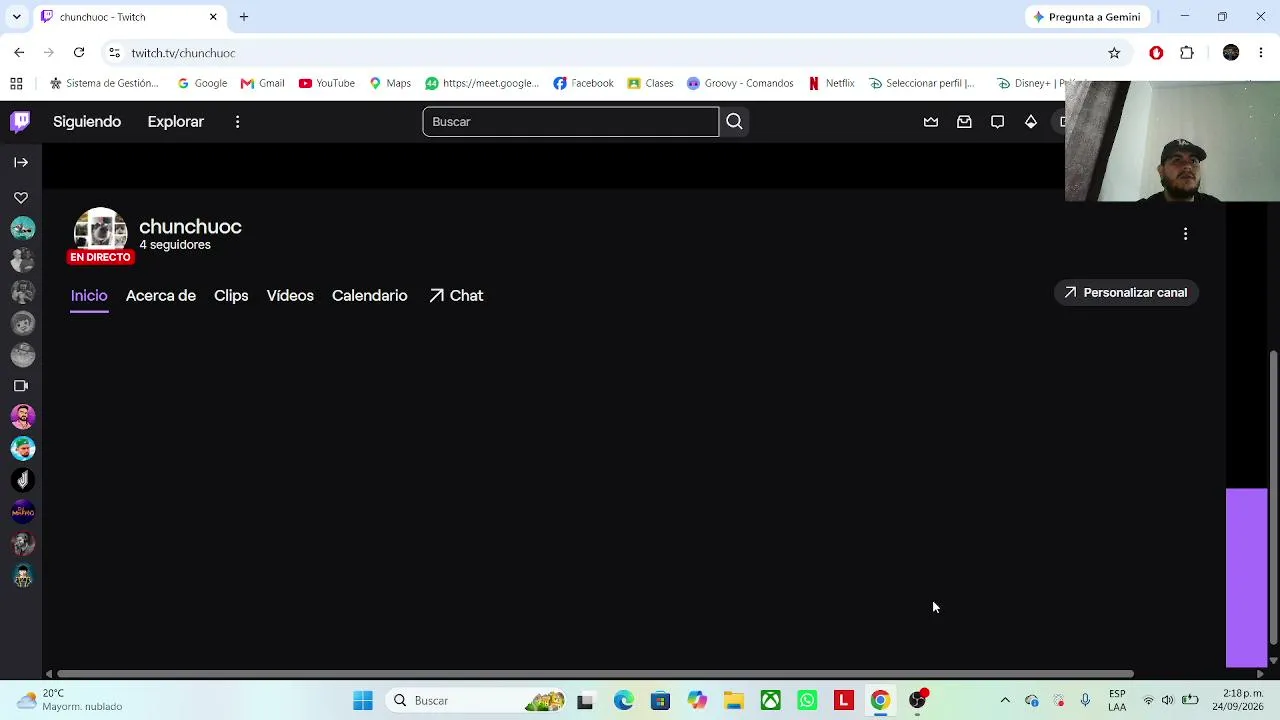
Task: Open the Chrome apps grid shortcut
Action: point(16,84)
